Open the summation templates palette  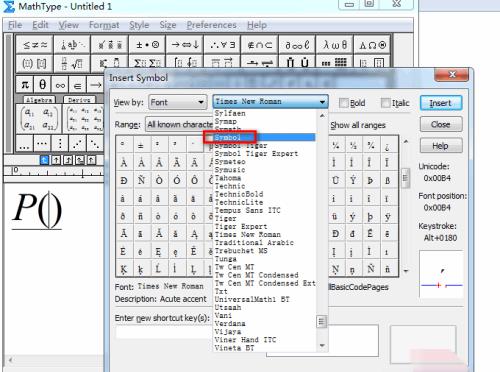pos(147,62)
